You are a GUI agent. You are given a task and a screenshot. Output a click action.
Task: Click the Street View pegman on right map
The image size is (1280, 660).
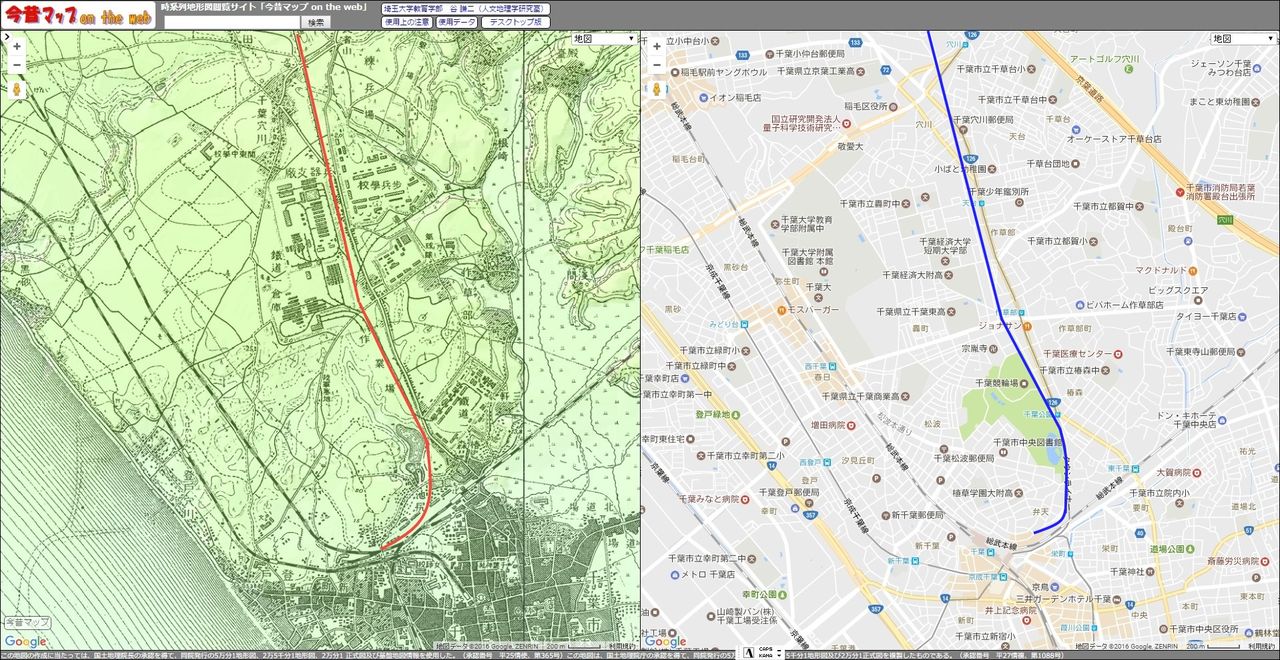tap(657, 90)
